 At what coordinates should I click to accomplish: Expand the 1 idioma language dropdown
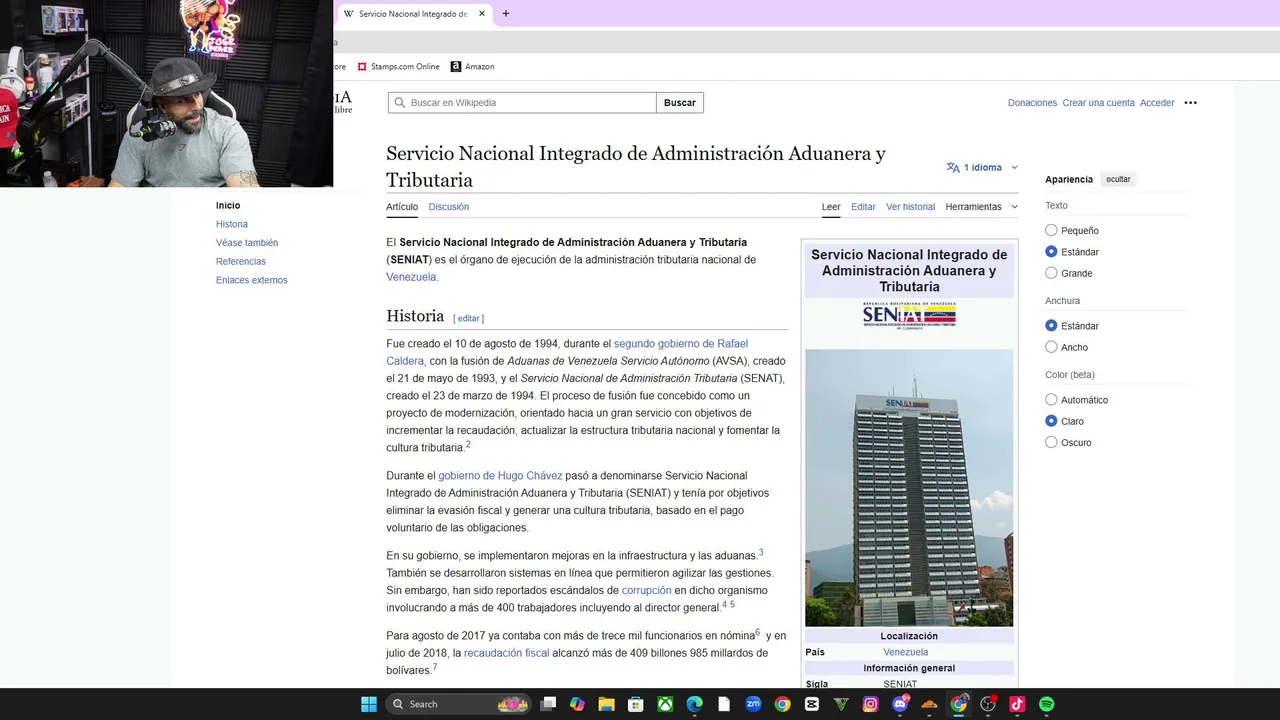point(982,167)
